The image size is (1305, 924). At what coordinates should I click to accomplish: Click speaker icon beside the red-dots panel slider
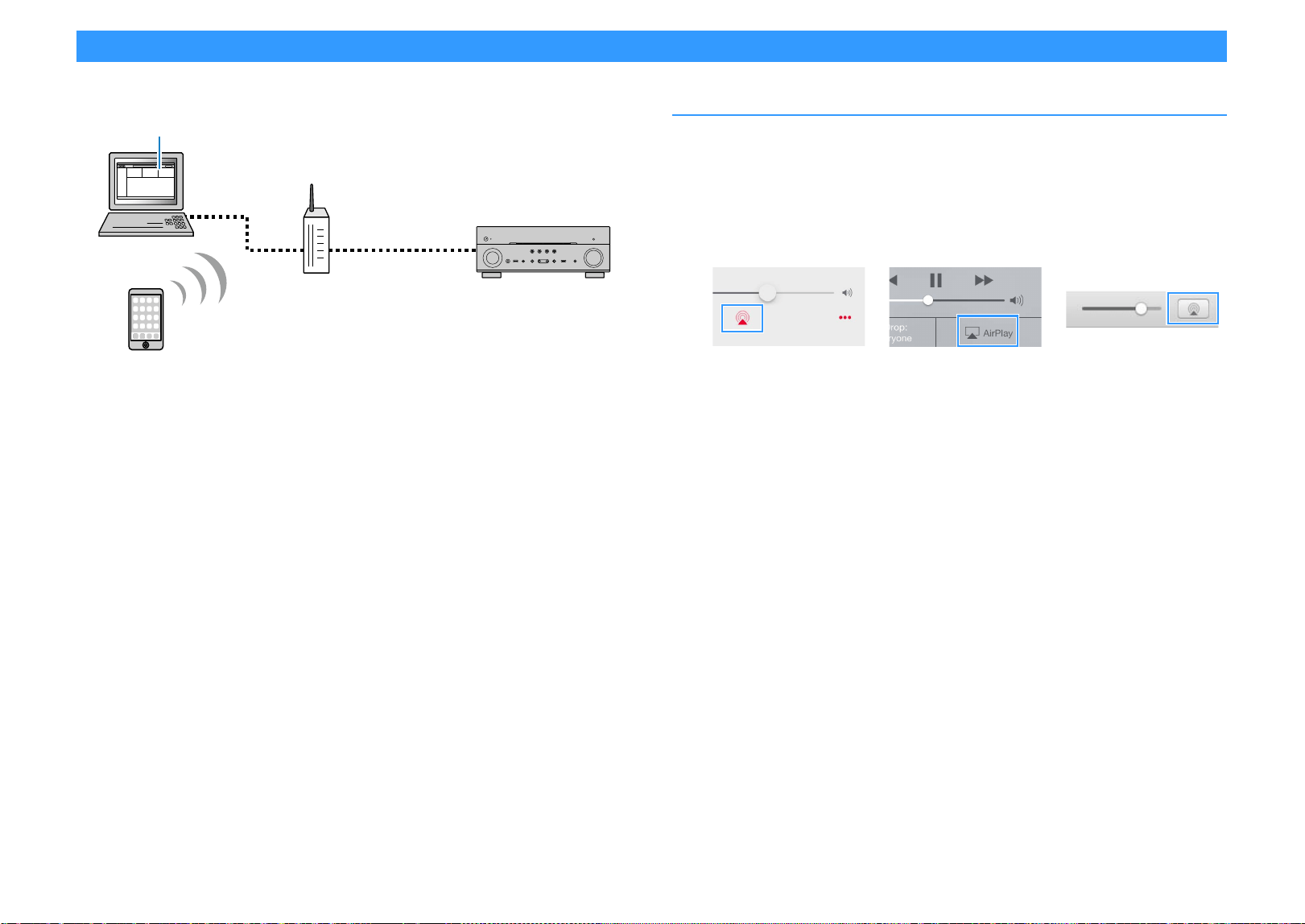pyautogui.click(x=847, y=293)
